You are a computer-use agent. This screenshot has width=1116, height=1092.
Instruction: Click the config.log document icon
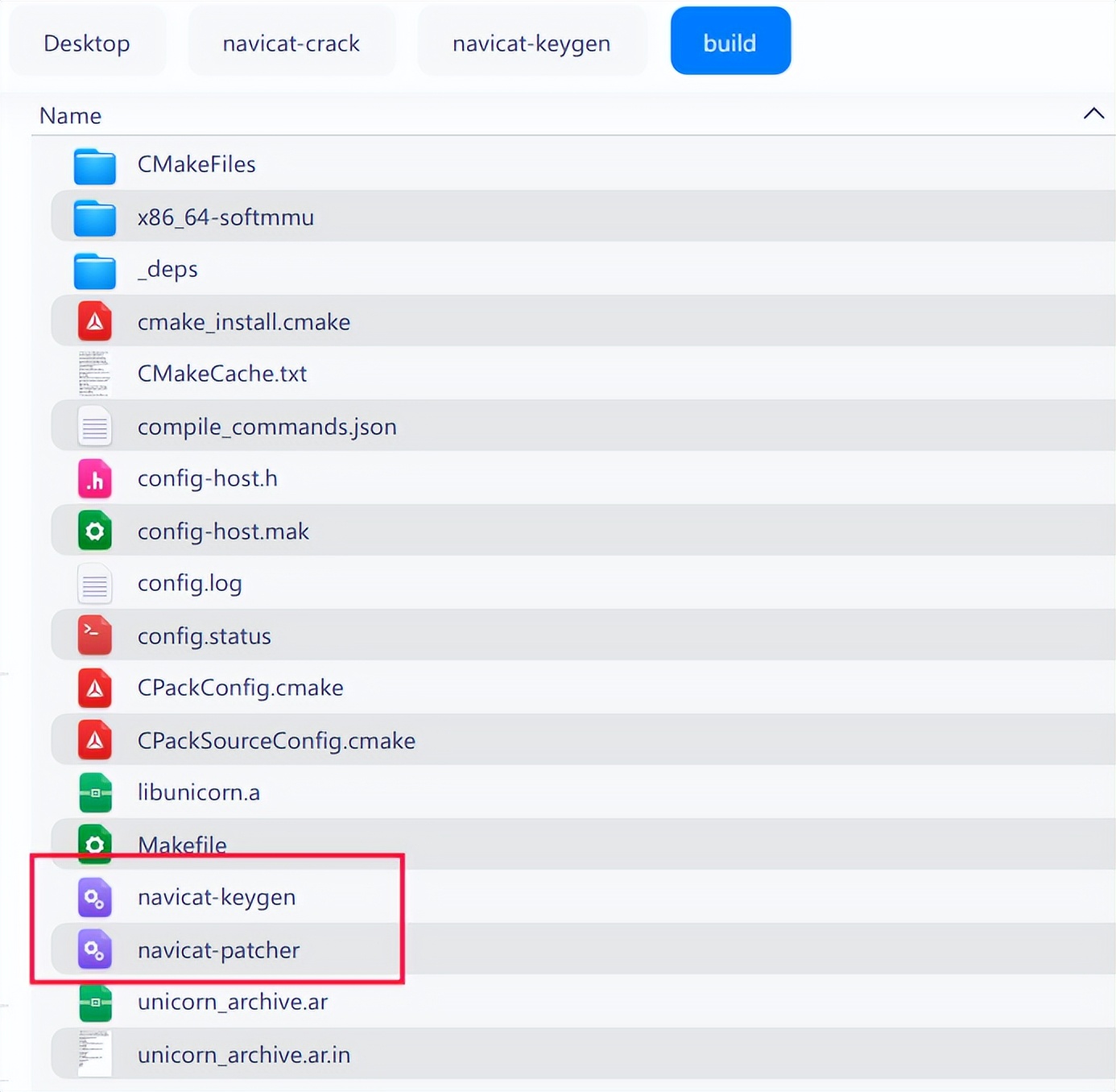pyautogui.click(x=94, y=584)
